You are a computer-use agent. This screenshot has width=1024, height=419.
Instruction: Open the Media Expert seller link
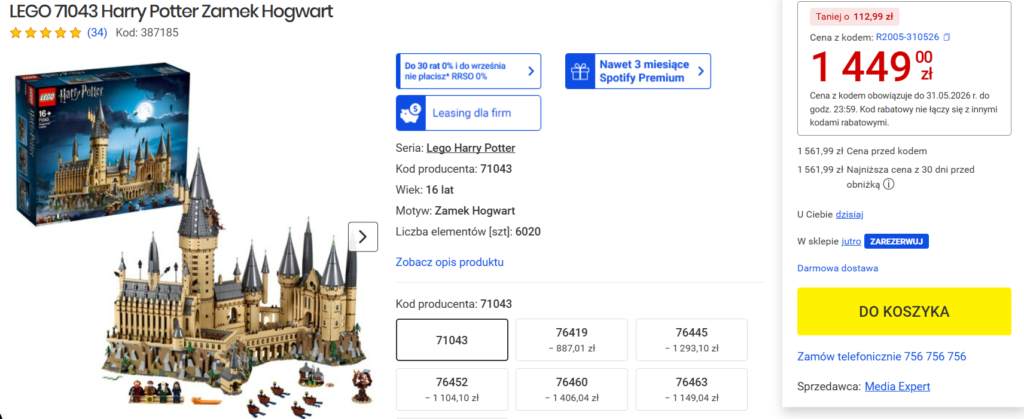click(x=897, y=386)
